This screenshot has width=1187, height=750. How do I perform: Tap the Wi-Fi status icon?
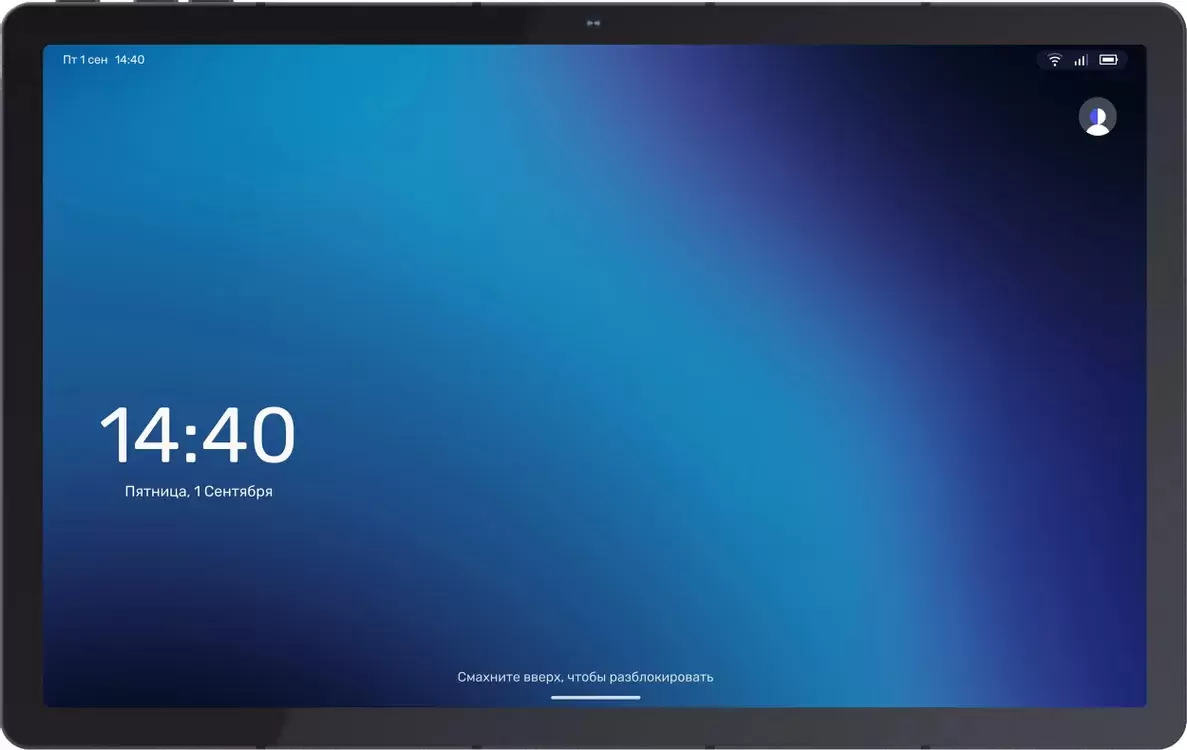click(x=1054, y=60)
